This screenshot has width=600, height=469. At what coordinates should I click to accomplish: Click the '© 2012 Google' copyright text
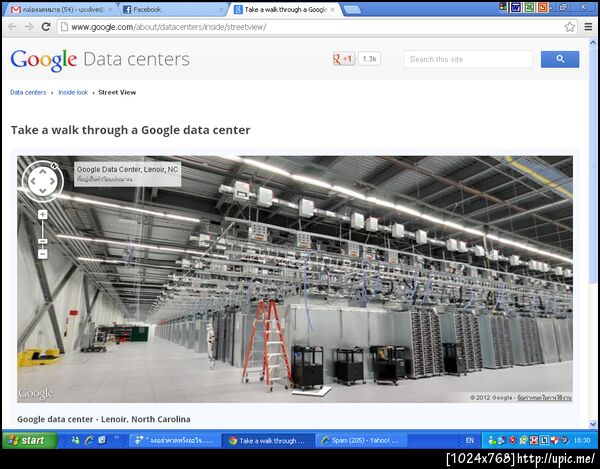point(491,397)
